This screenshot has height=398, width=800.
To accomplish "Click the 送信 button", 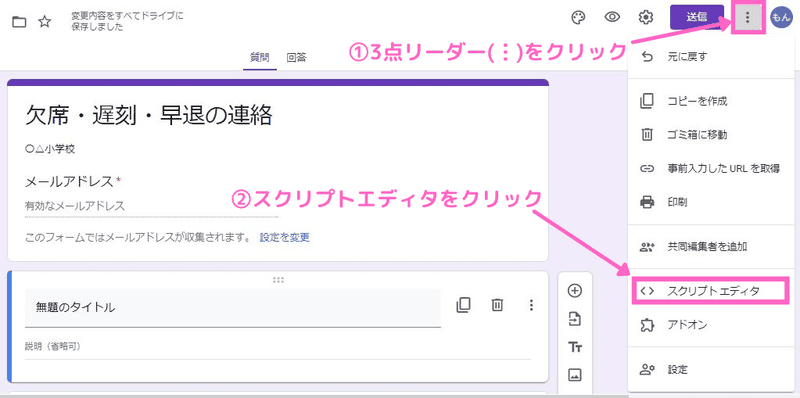I will pos(696,17).
